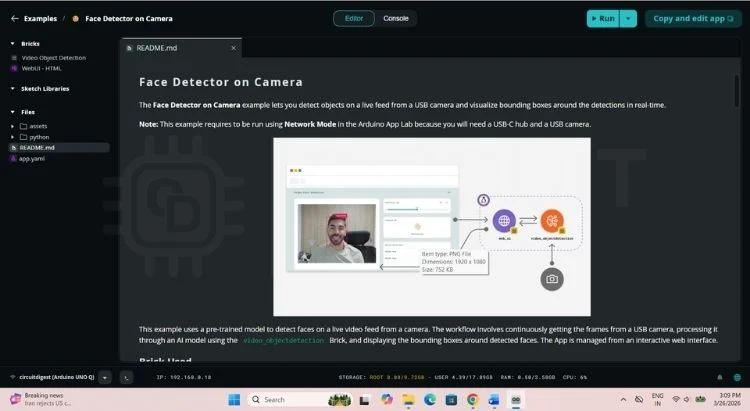Open the Windows Start menu
This screenshot has width=750, height=411.
(x=234, y=400)
